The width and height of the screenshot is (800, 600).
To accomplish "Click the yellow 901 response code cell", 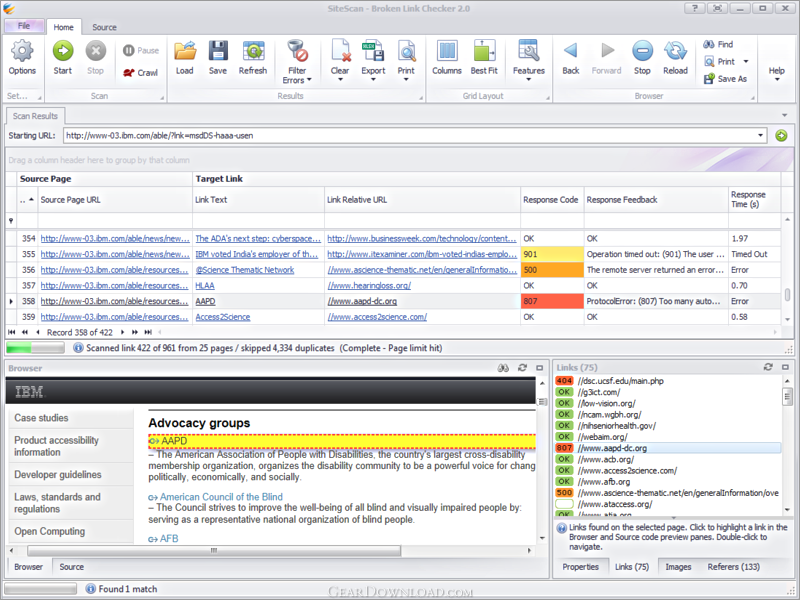I will tap(552, 254).
